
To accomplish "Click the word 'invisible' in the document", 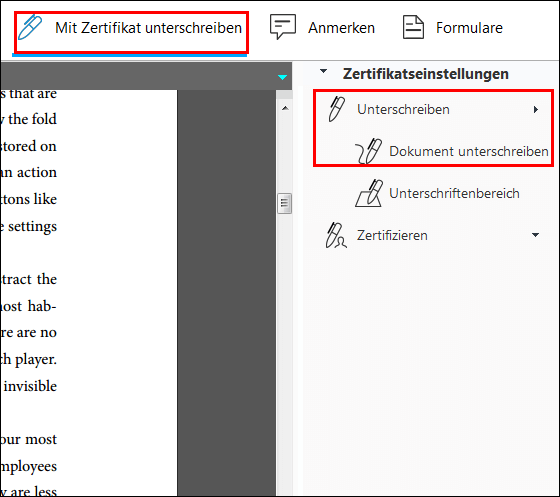I will 30,386.
